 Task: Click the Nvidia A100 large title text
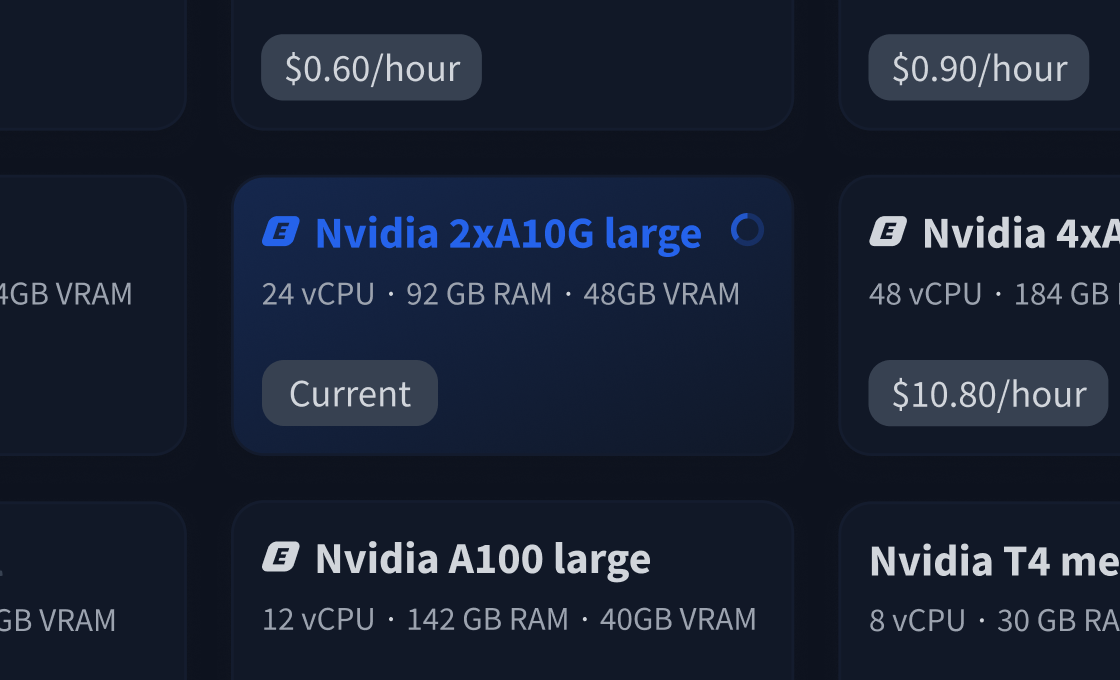[482, 559]
